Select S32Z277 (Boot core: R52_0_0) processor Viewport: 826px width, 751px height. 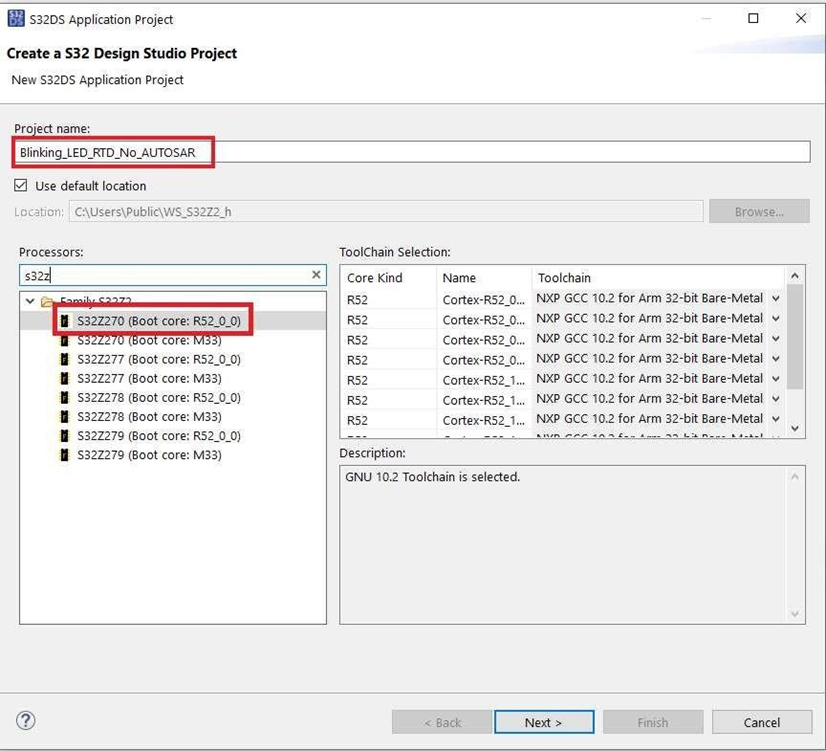coord(159,359)
